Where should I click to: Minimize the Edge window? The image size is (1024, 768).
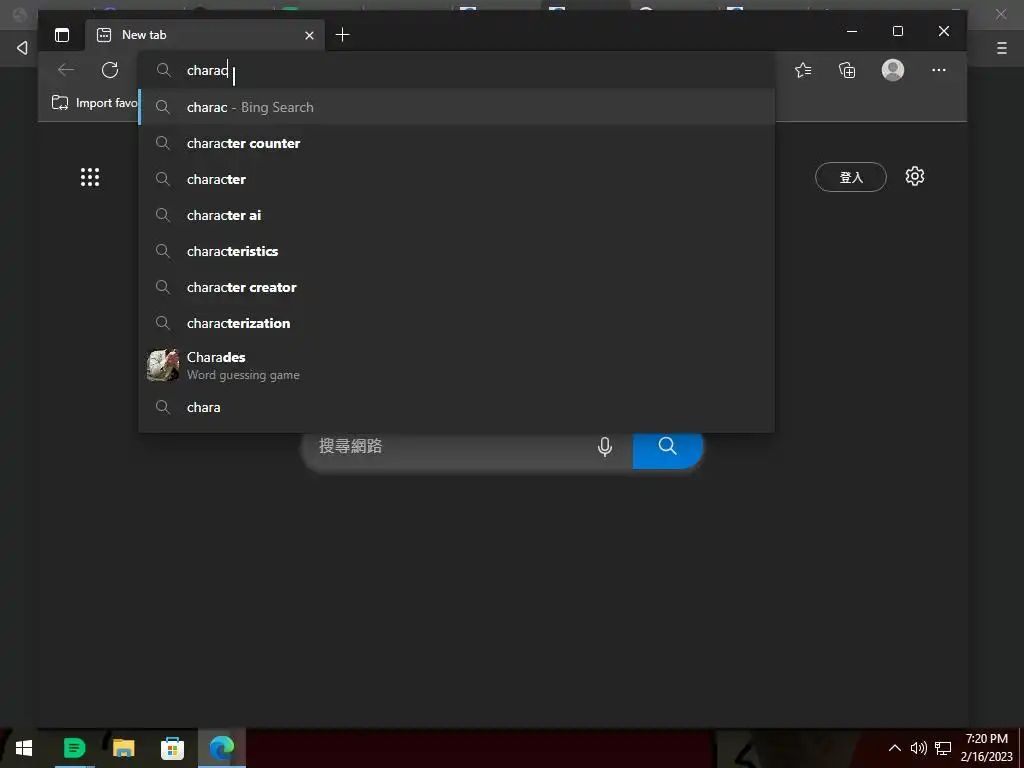(x=852, y=31)
